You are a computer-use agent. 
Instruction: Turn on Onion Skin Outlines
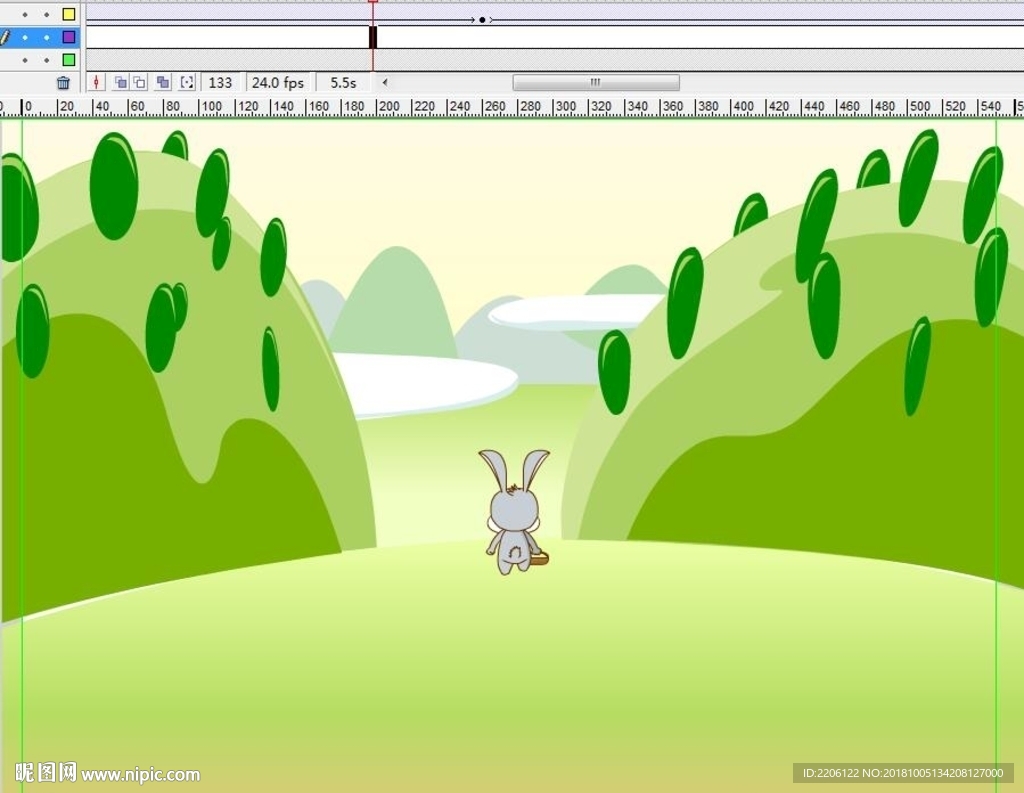(x=140, y=83)
